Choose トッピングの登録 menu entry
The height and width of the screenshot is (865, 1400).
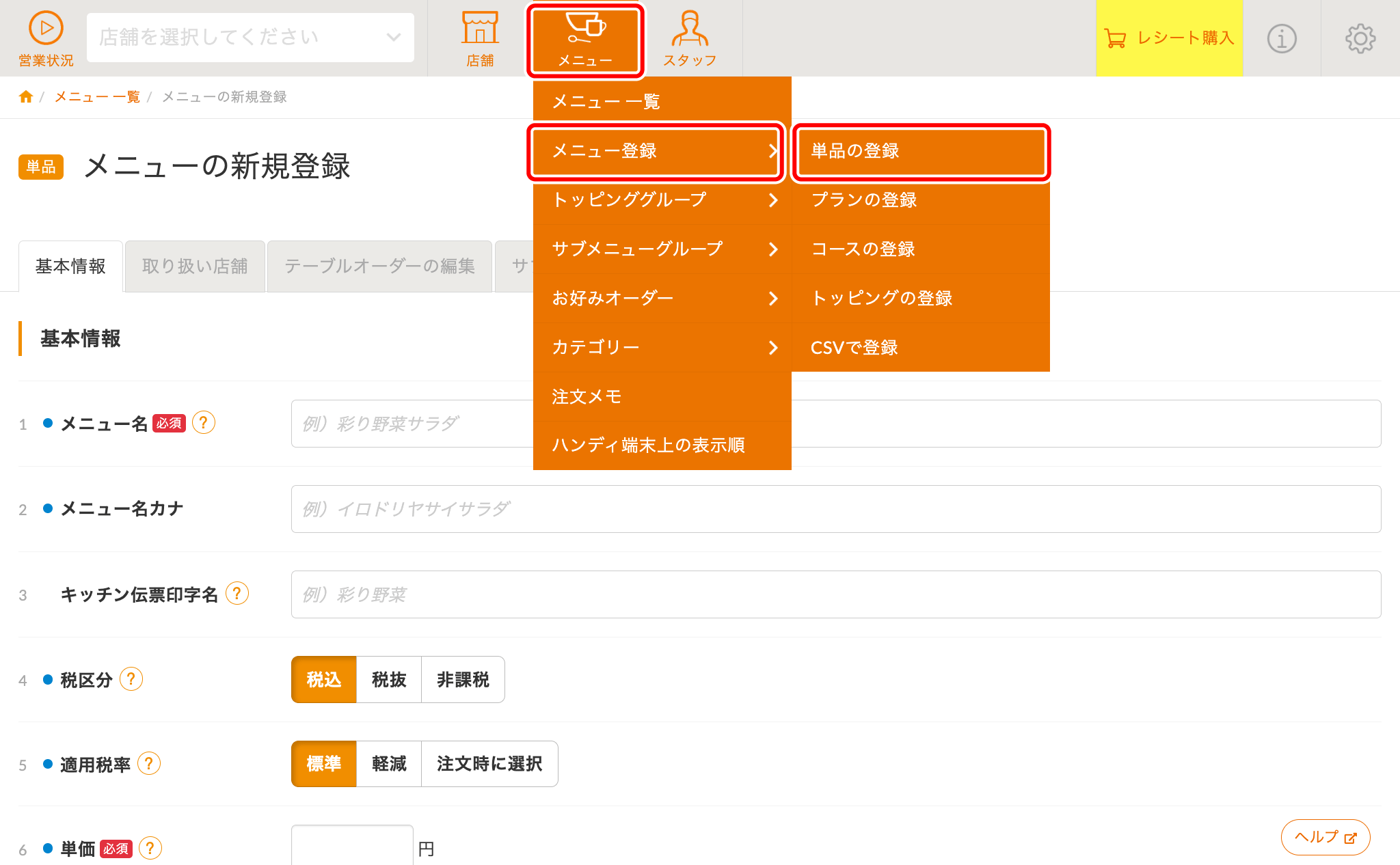point(921,298)
